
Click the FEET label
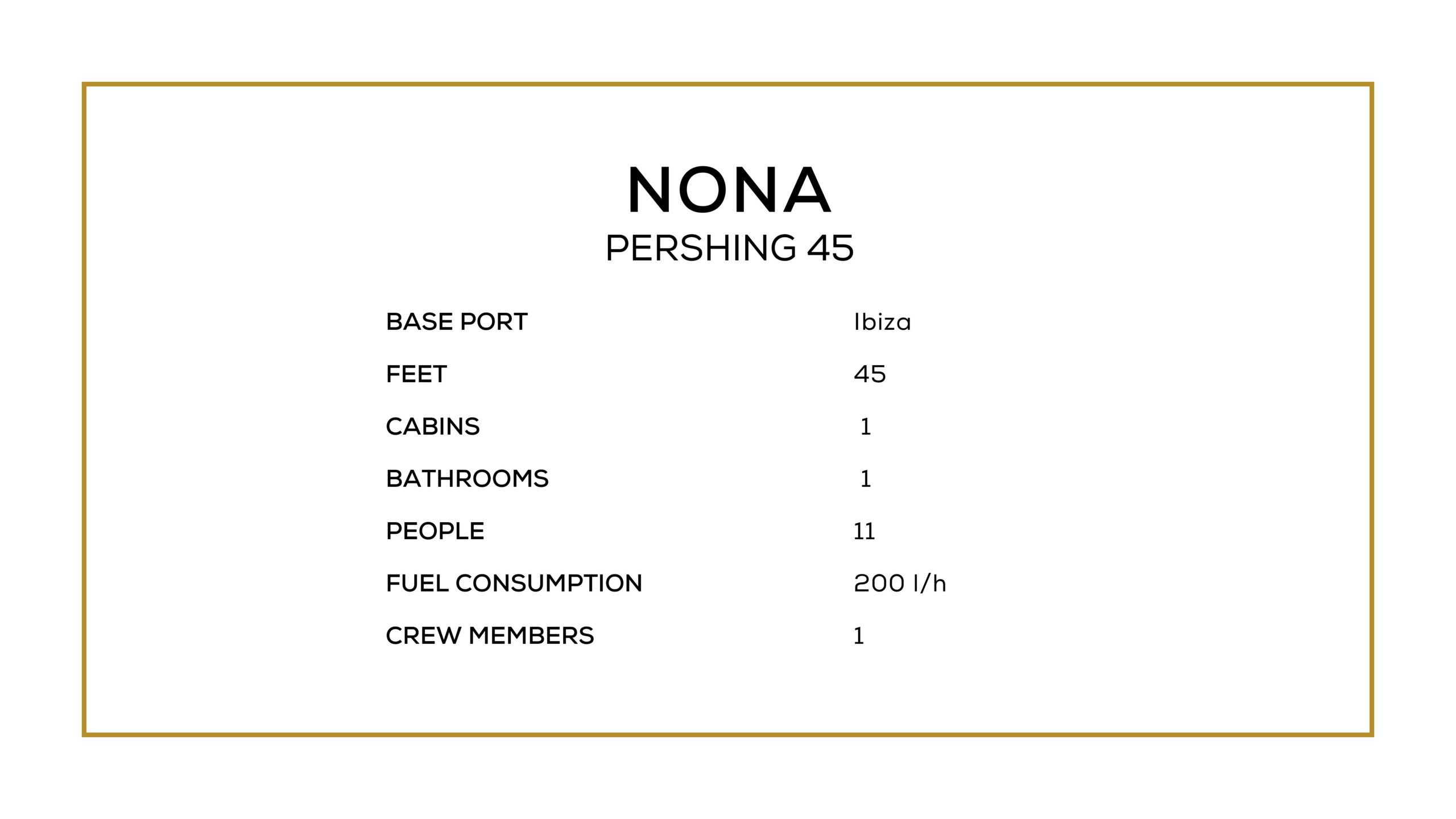pos(416,374)
